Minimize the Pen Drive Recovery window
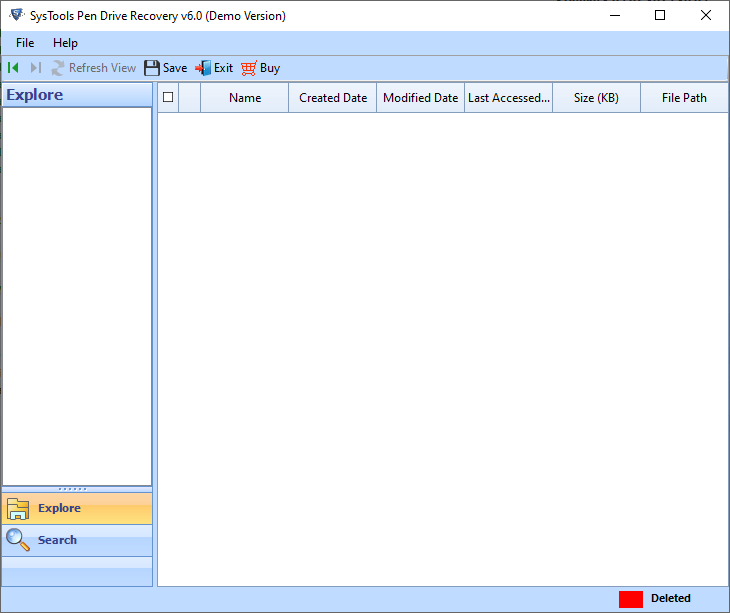 [x=615, y=15]
